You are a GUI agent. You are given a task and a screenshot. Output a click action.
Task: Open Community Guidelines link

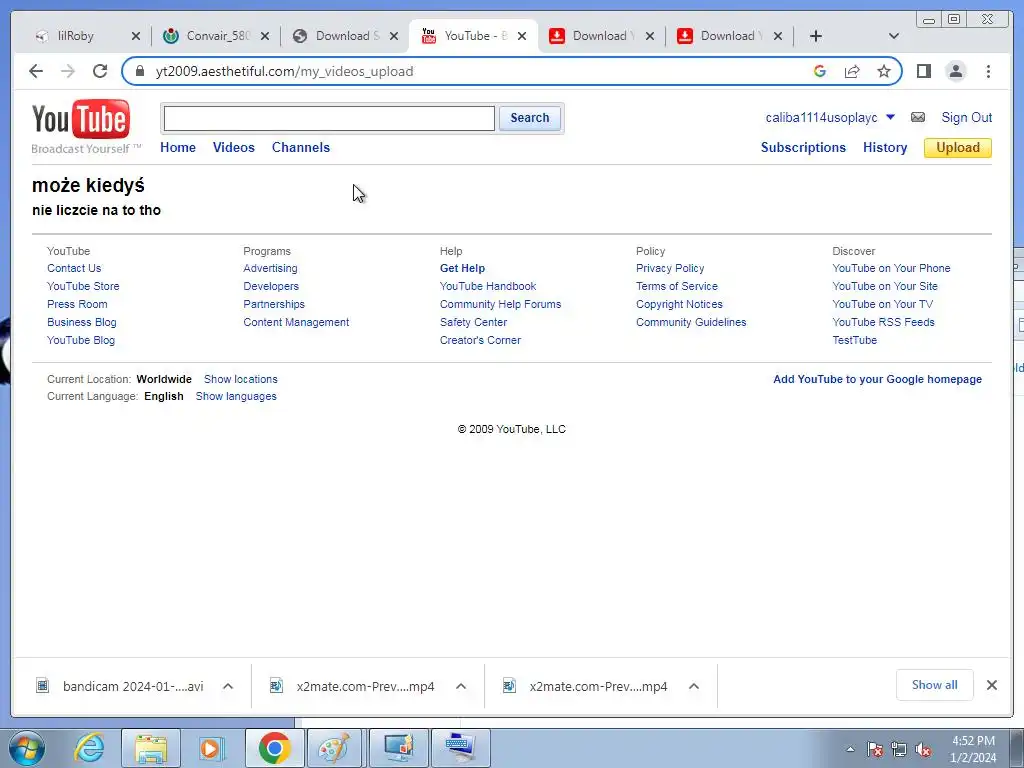coord(691,323)
